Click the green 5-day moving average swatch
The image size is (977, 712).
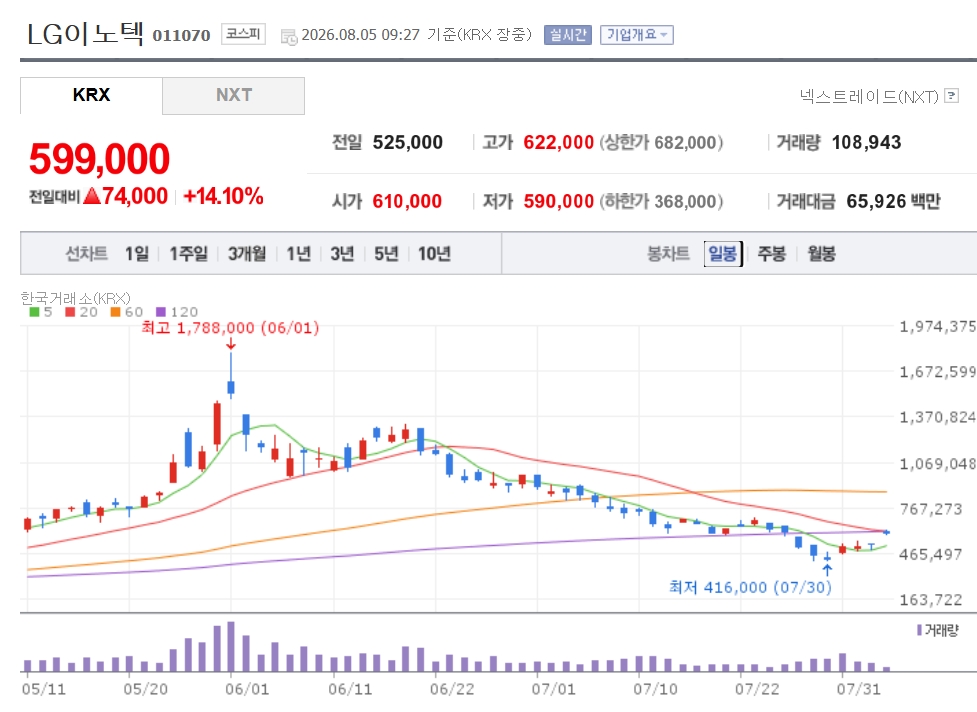point(34,311)
